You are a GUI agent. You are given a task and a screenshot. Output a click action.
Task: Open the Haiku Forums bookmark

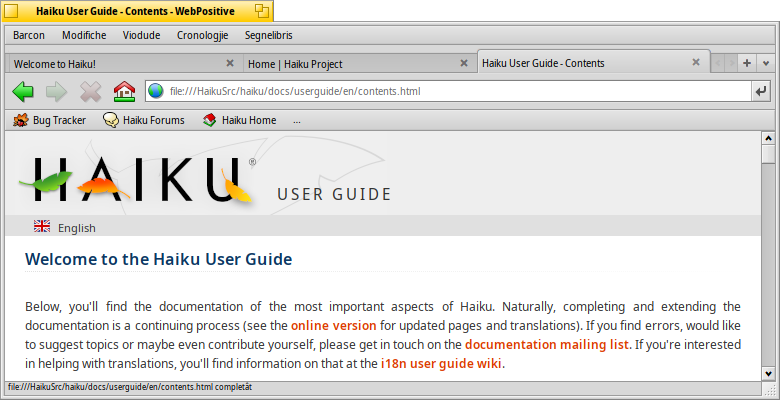coord(144,121)
